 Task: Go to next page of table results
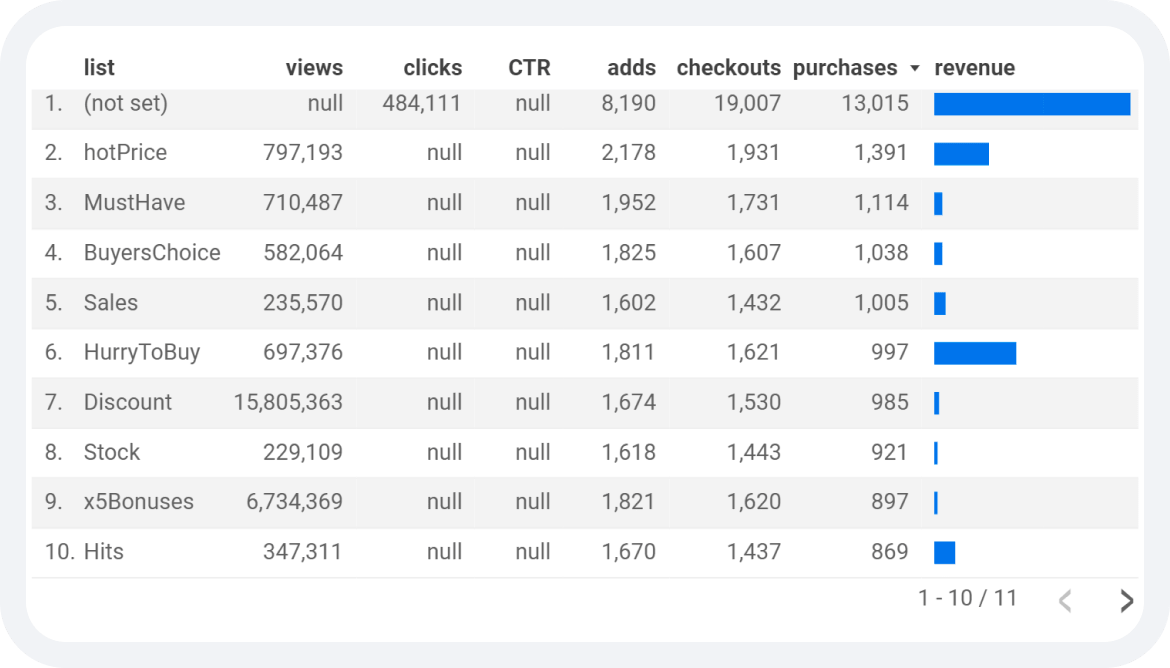pos(1127,600)
